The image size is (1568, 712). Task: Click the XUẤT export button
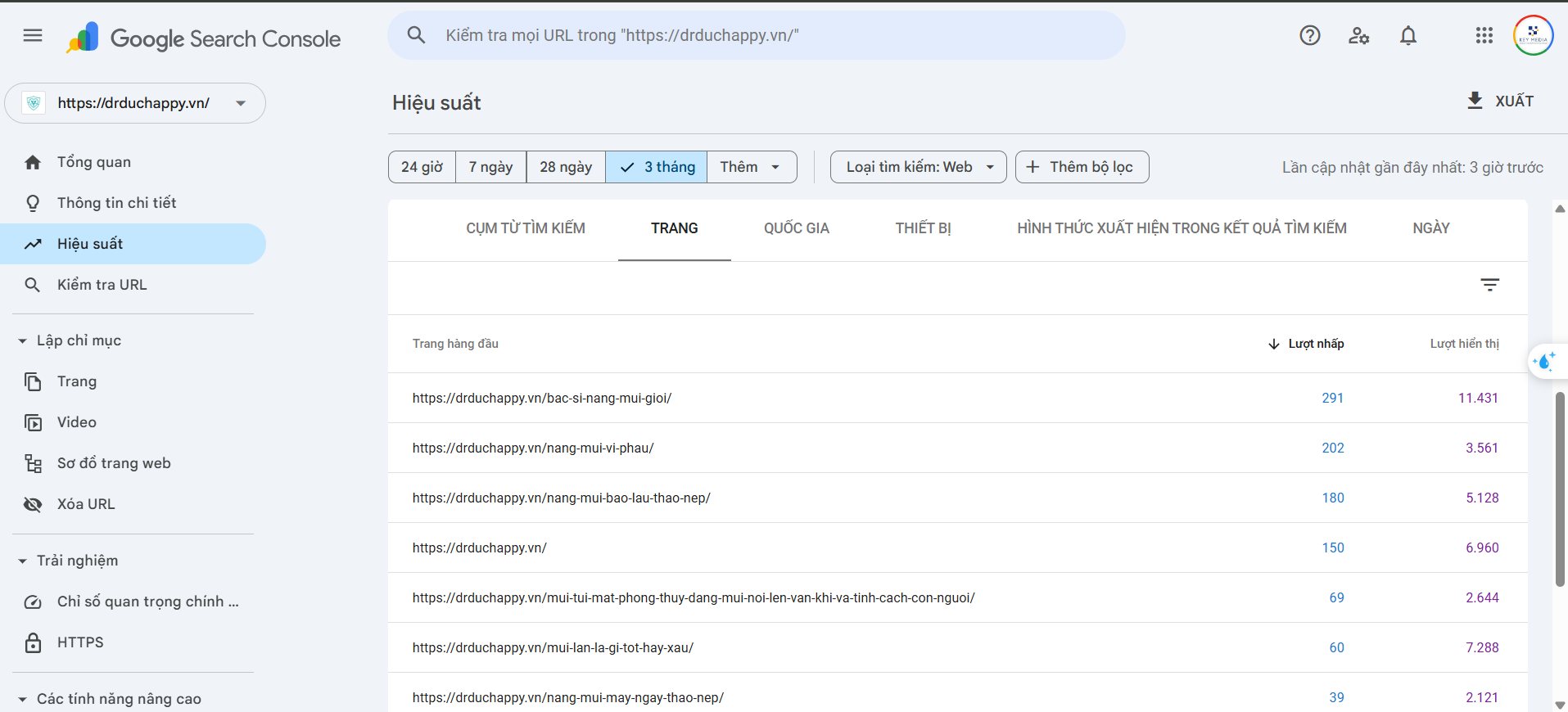point(1500,101)
